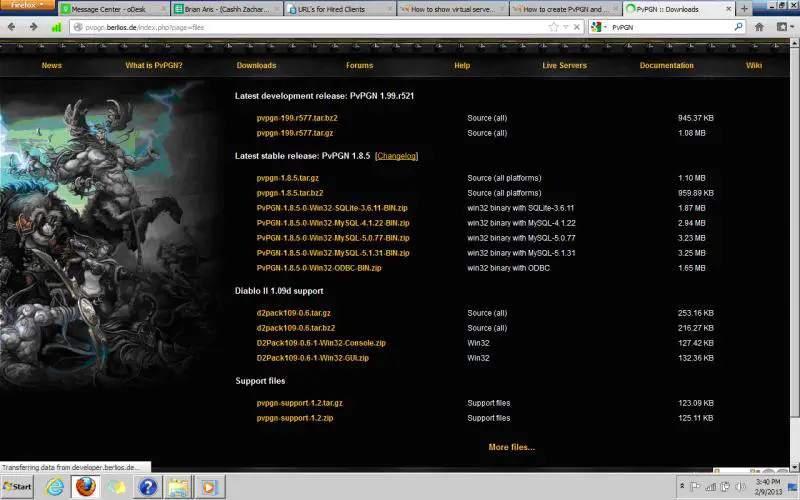Download pvpgn-199.r577.tar.bz2
Image resolution: width=800 pixels, height=500 pixels.
296,118
